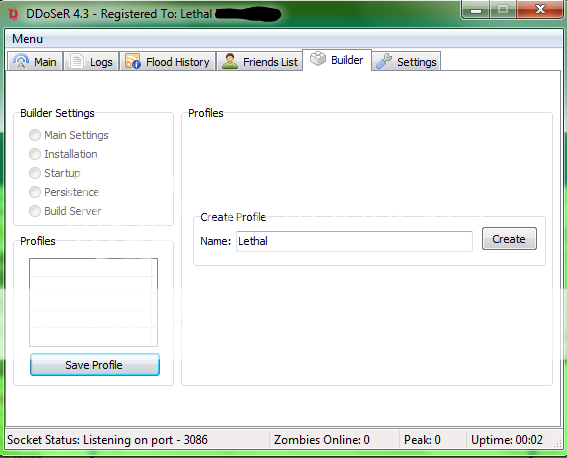Click the antenna icon on Main tab

[21, 61]
